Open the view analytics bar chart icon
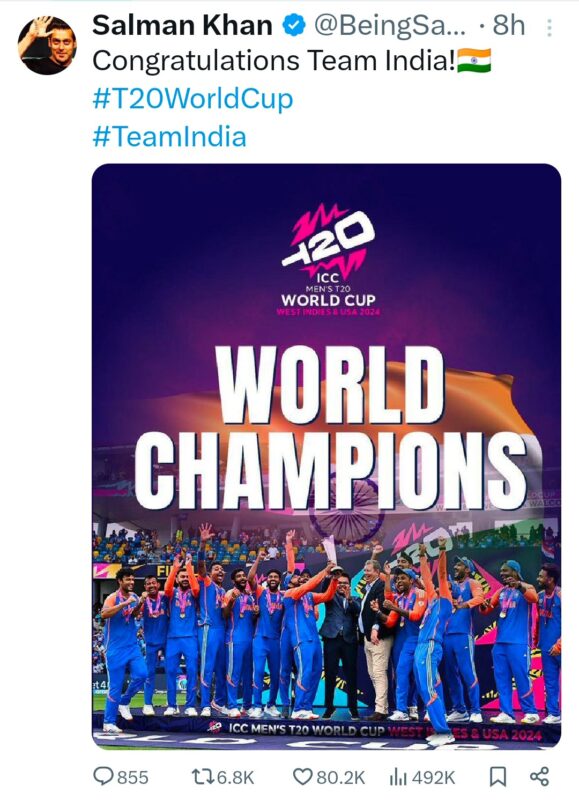The width and height of the screenshot is (579, 800). click(x=398, y=777)
